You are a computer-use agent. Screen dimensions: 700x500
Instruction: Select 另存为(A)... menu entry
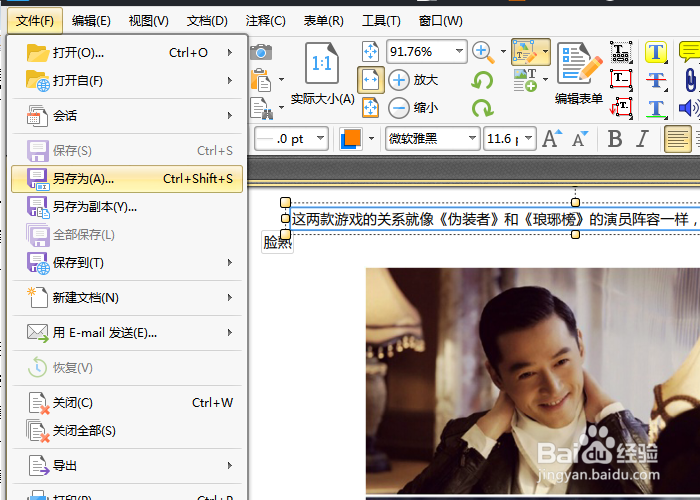pyautogui.click(x=127, y=179)
